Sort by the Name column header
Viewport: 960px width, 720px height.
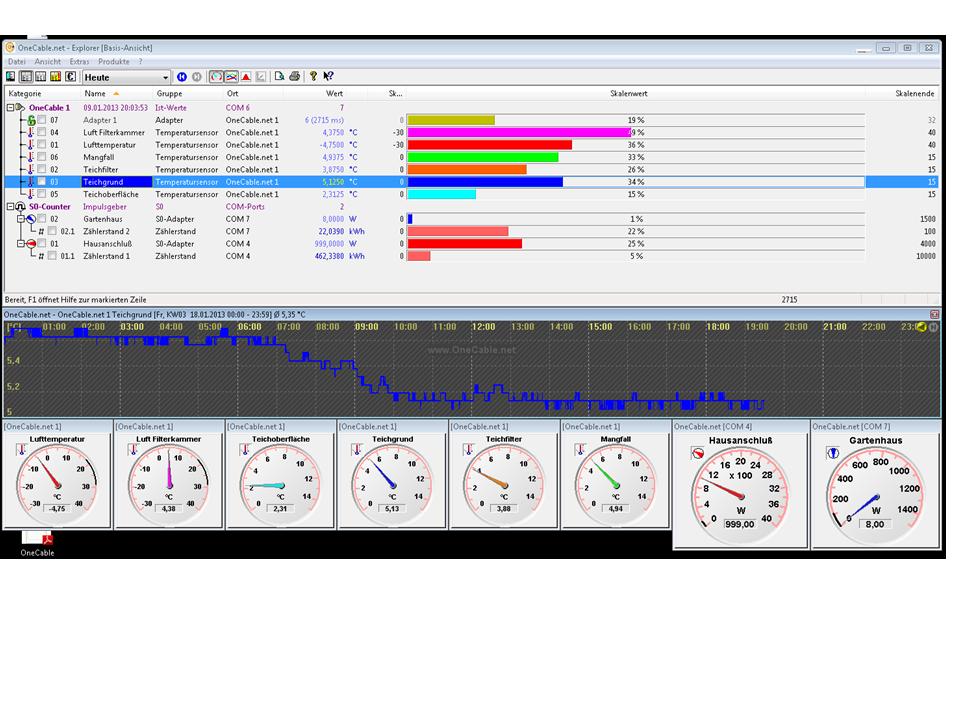pos(95,93)
